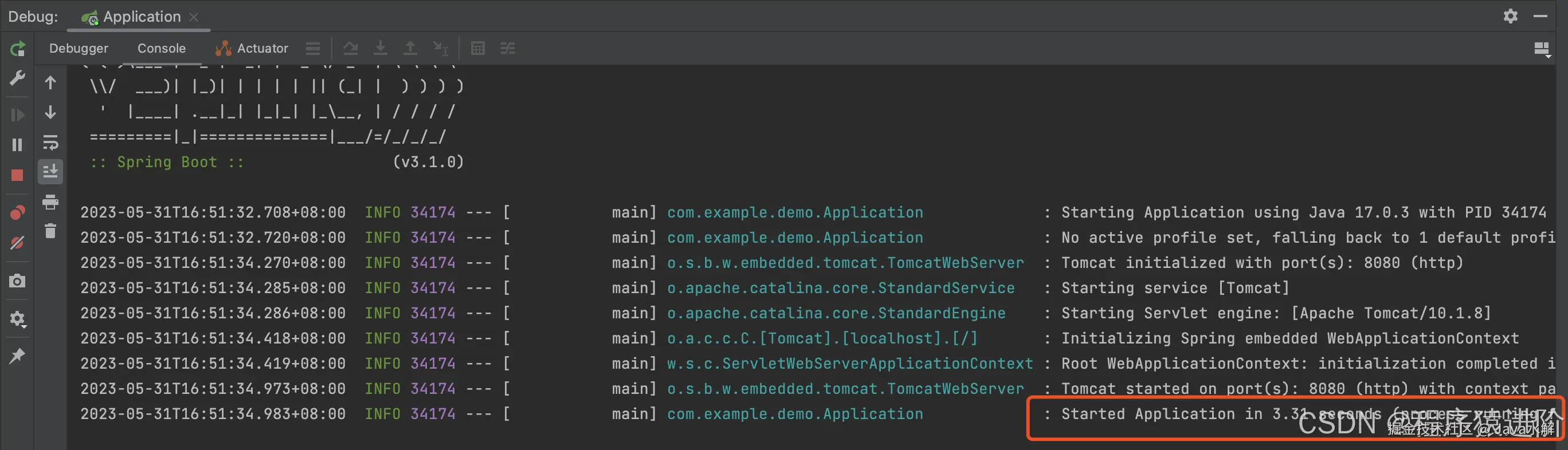1568x450 pixels.
Task: Hide the Debug tool window
Action: pos(1540,17)
